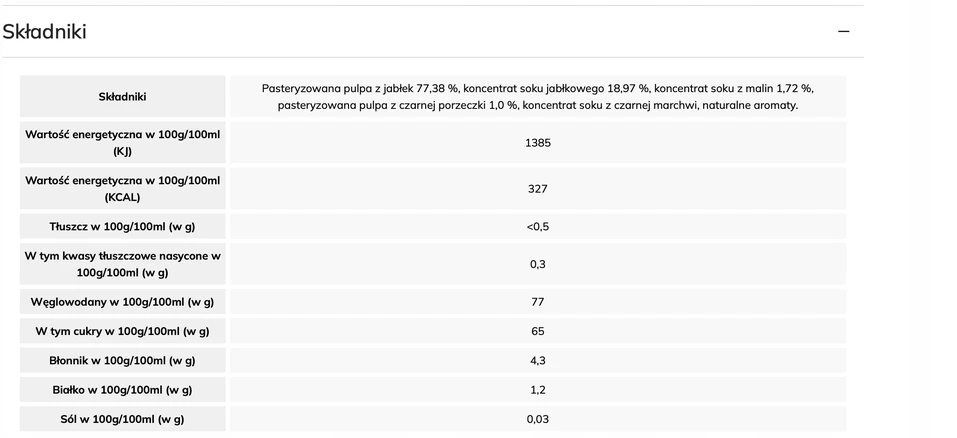Click the <0,5 fat value
Image resolution: width=957 pixels, height=438 pixels.
coord(538,226)
